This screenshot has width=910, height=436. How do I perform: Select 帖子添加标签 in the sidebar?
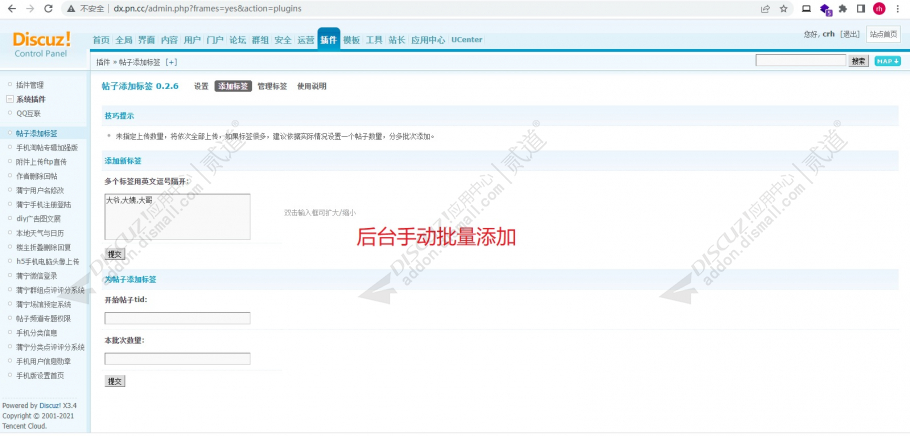(37, 134)
